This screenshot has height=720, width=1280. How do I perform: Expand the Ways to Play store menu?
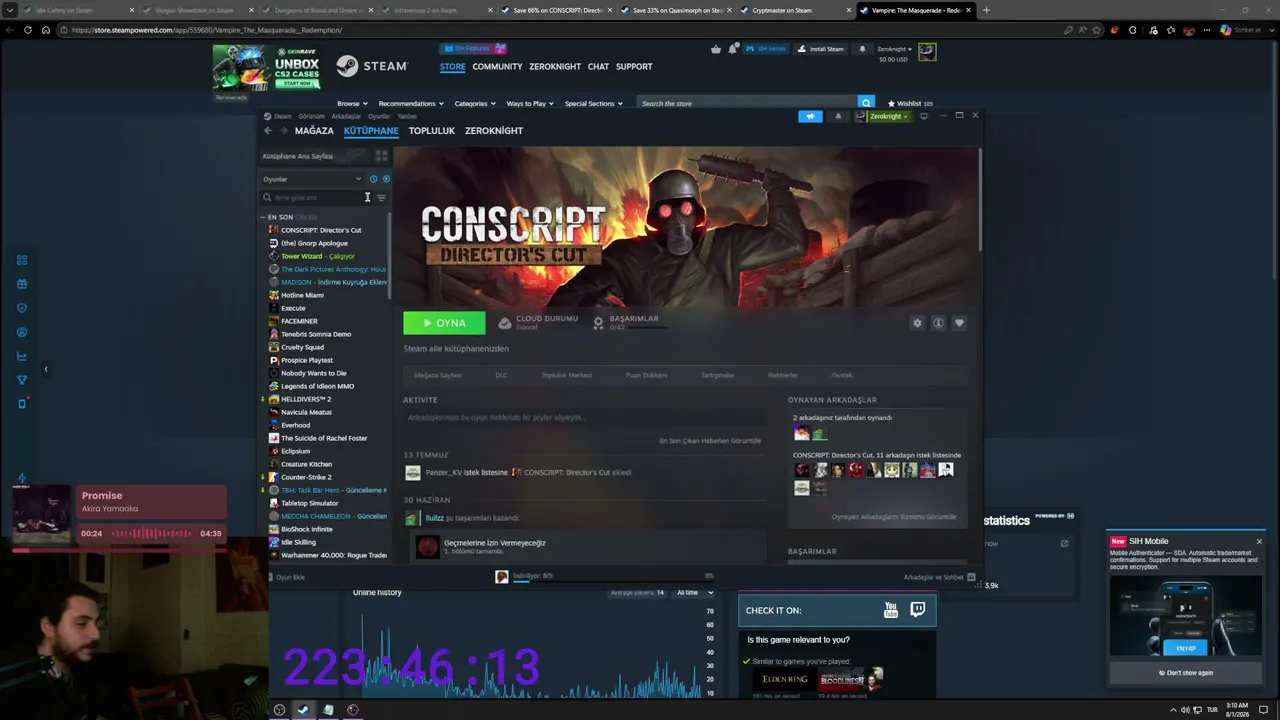coord(530,103)
